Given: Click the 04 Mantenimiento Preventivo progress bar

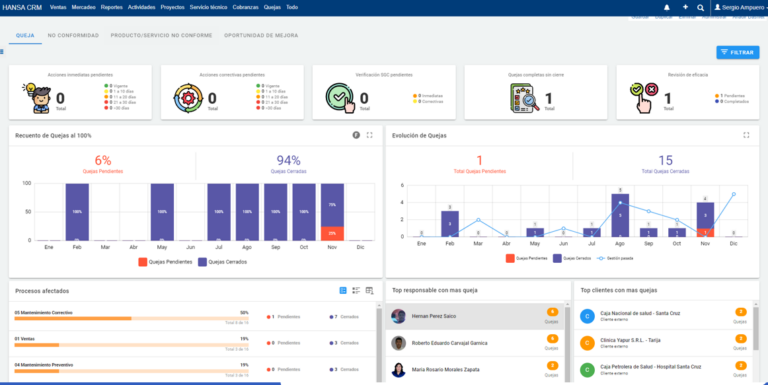Looking at the screenshot, I should pos(131,371).
